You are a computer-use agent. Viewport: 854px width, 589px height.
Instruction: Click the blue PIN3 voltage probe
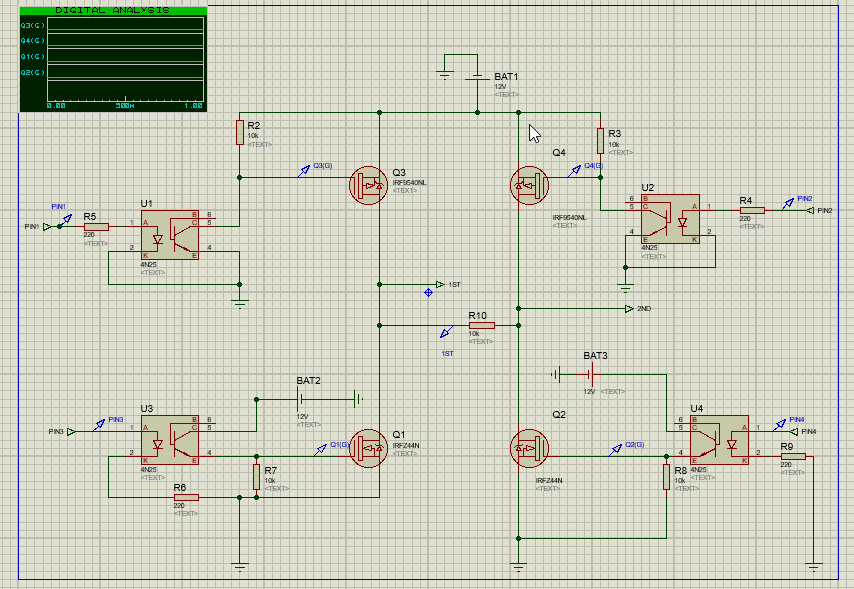(x=99, y=425)
